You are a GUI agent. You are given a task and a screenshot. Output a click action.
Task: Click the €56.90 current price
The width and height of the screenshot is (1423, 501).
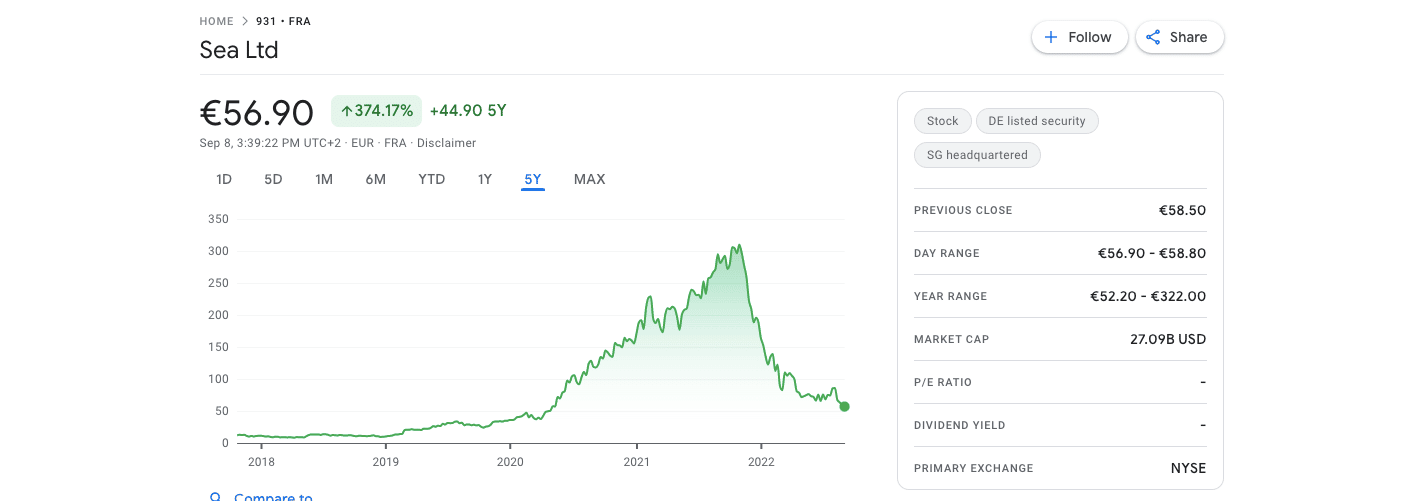257,113
